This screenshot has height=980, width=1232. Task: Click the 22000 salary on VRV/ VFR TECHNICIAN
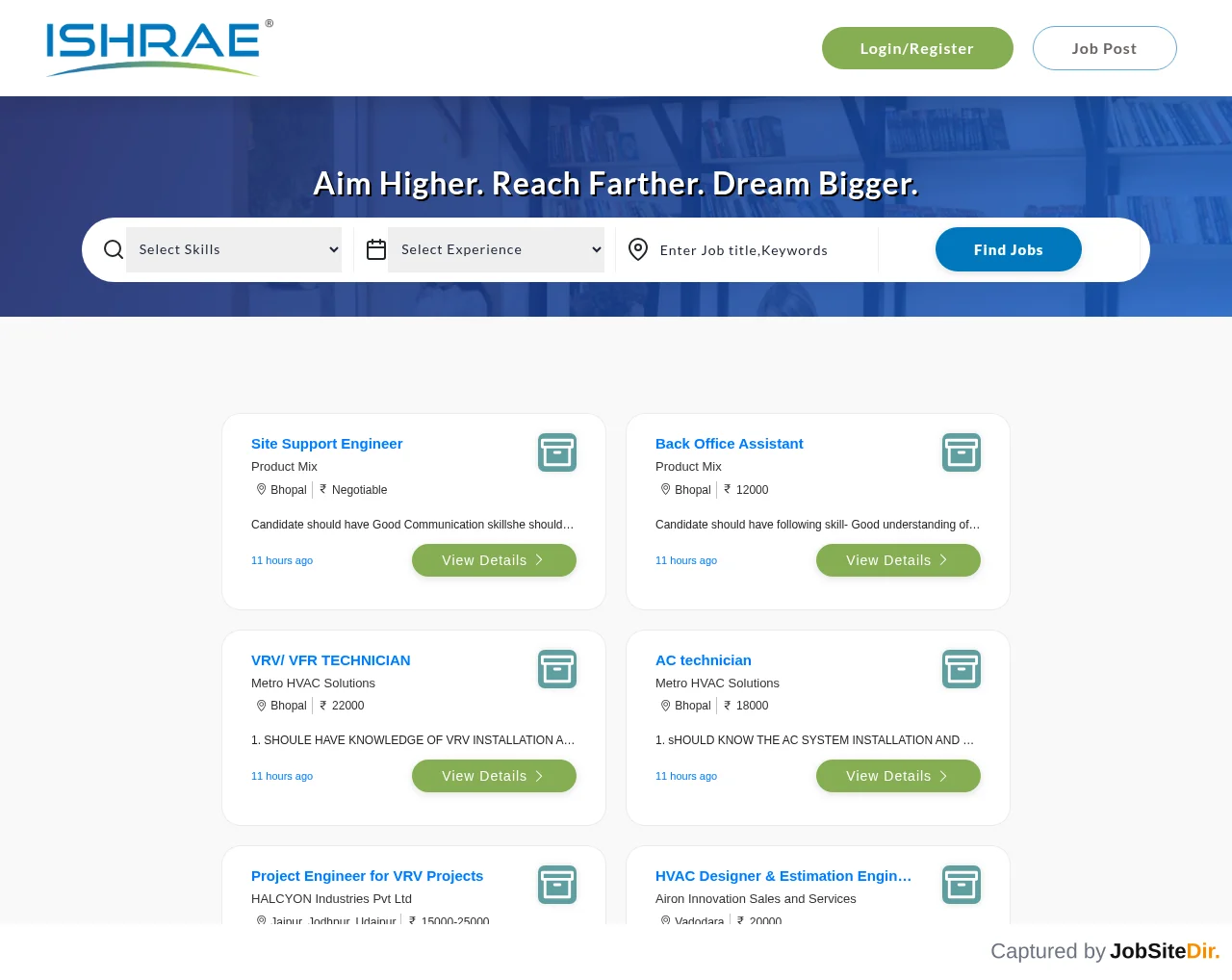click(x=348, y=706)
